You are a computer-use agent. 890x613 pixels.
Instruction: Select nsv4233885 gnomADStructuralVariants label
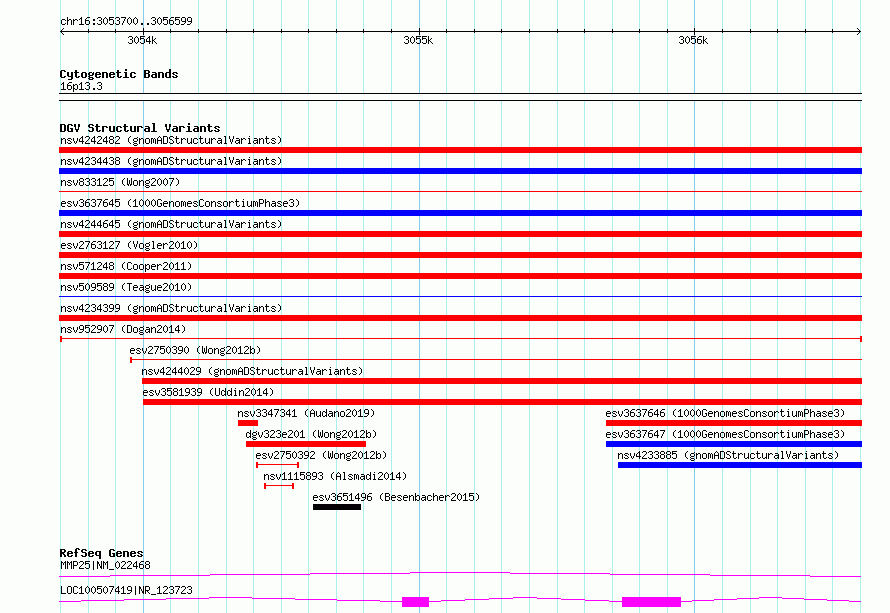(728, 455)
